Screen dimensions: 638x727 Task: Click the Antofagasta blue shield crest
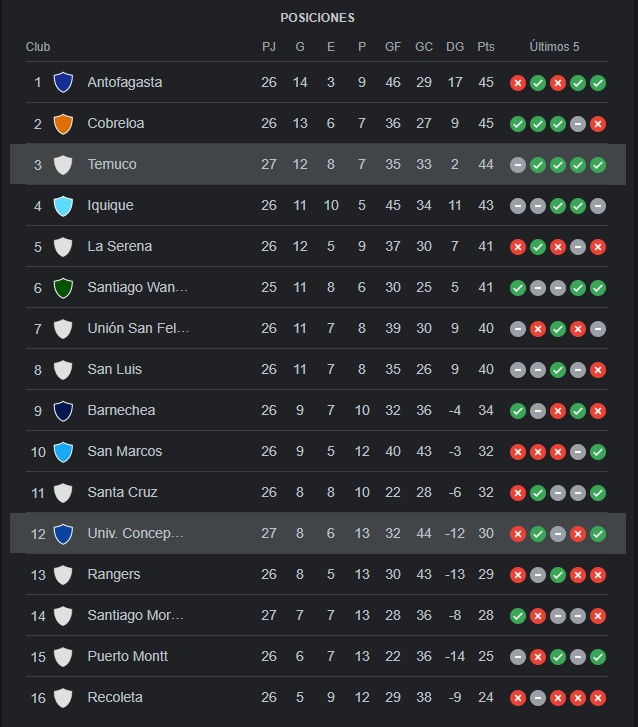point(63,83)
